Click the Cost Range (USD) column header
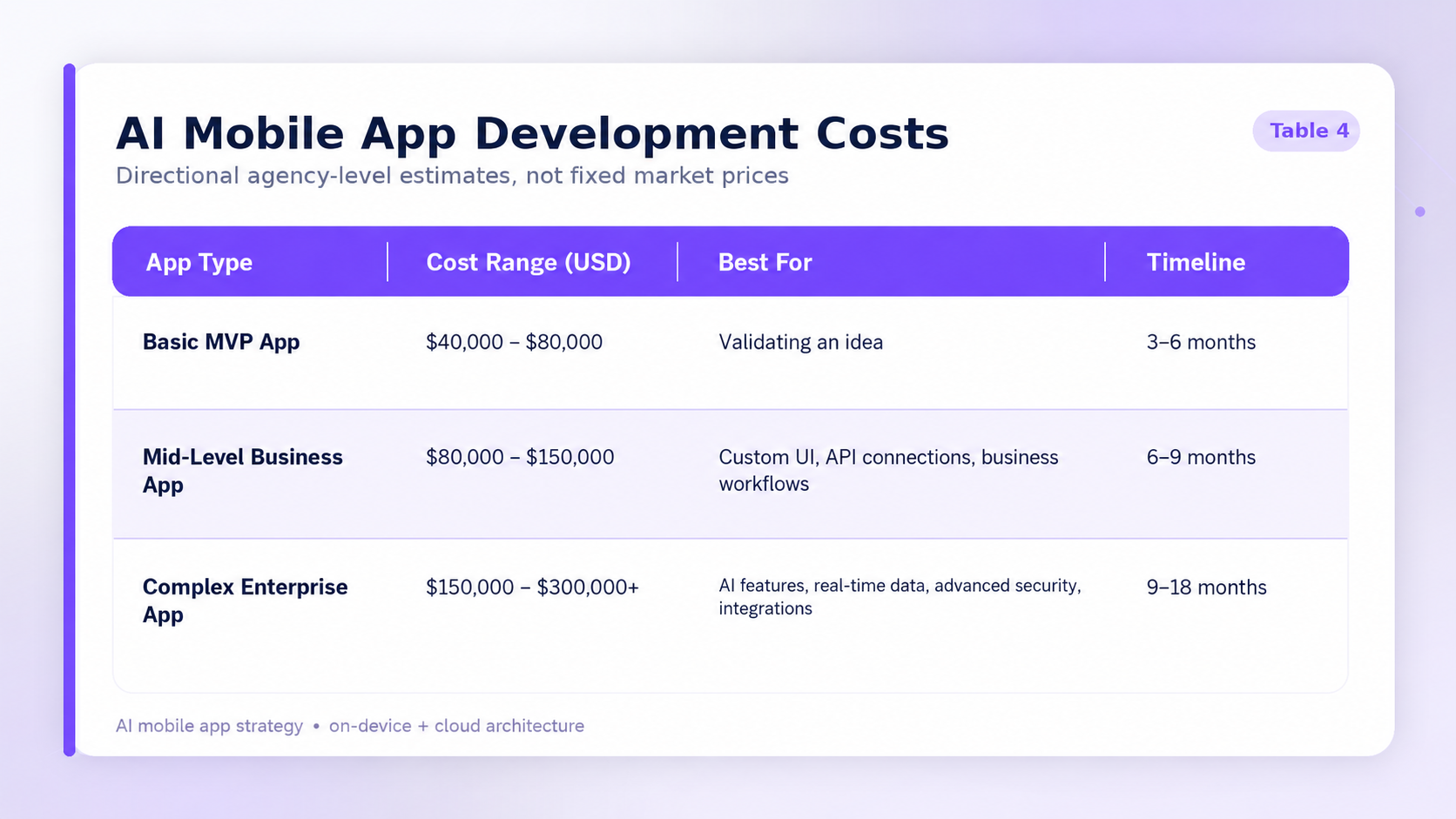The width and height of the screenshot is (1456, 819). point(529,262)
